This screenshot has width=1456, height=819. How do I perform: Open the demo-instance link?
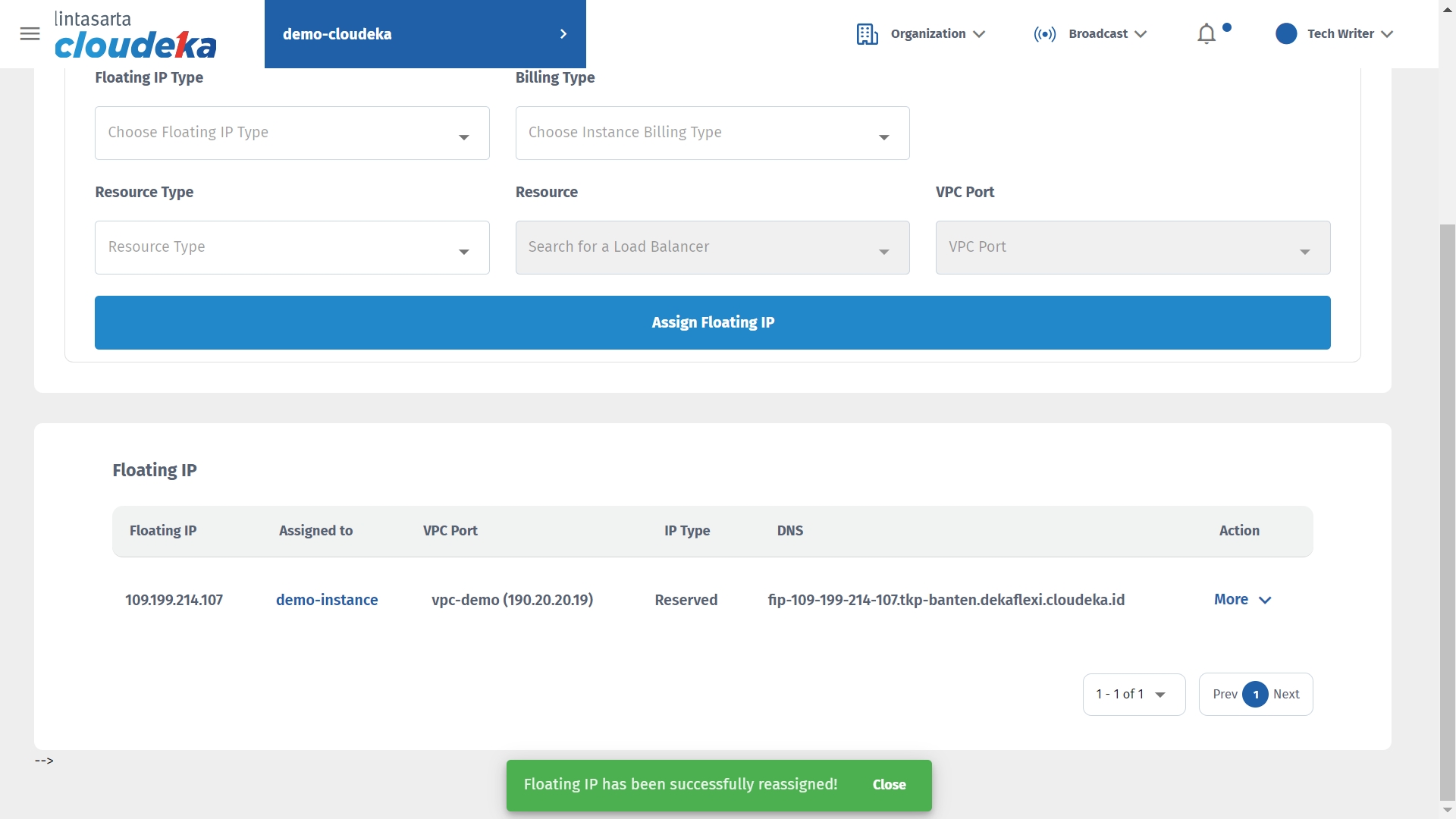pos(327,600)
